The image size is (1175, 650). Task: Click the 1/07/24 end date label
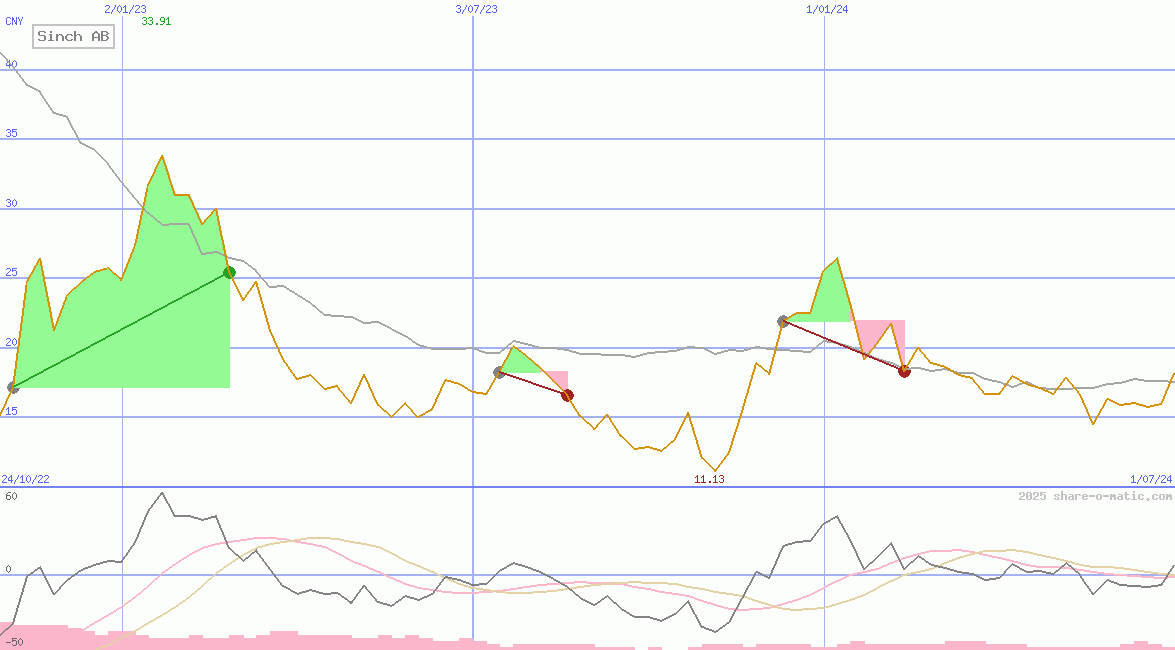1150,480
